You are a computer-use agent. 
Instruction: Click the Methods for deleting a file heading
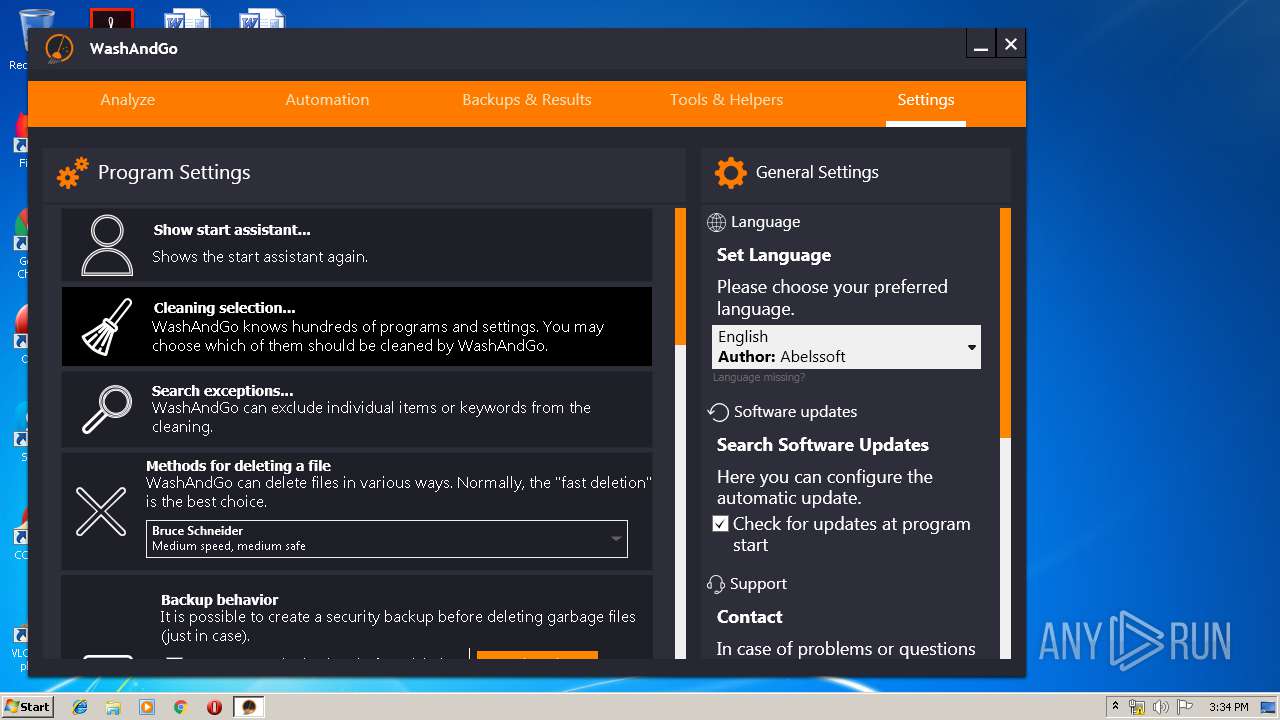[x=238, y=466]
